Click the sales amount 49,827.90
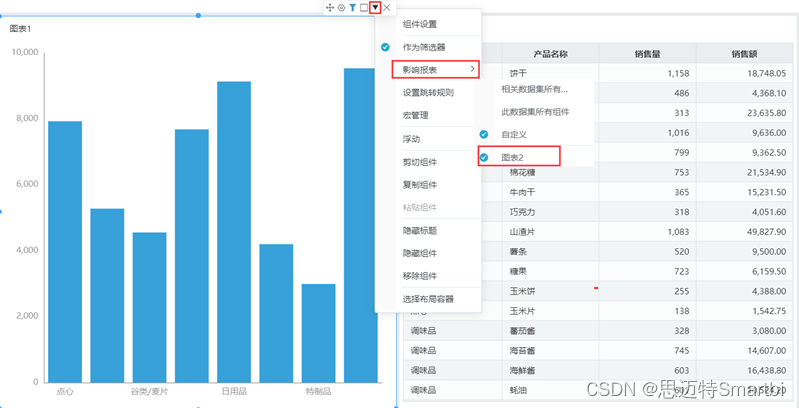Image resolution: width=799 pixels, height=408 pixels. click(765, 232)
